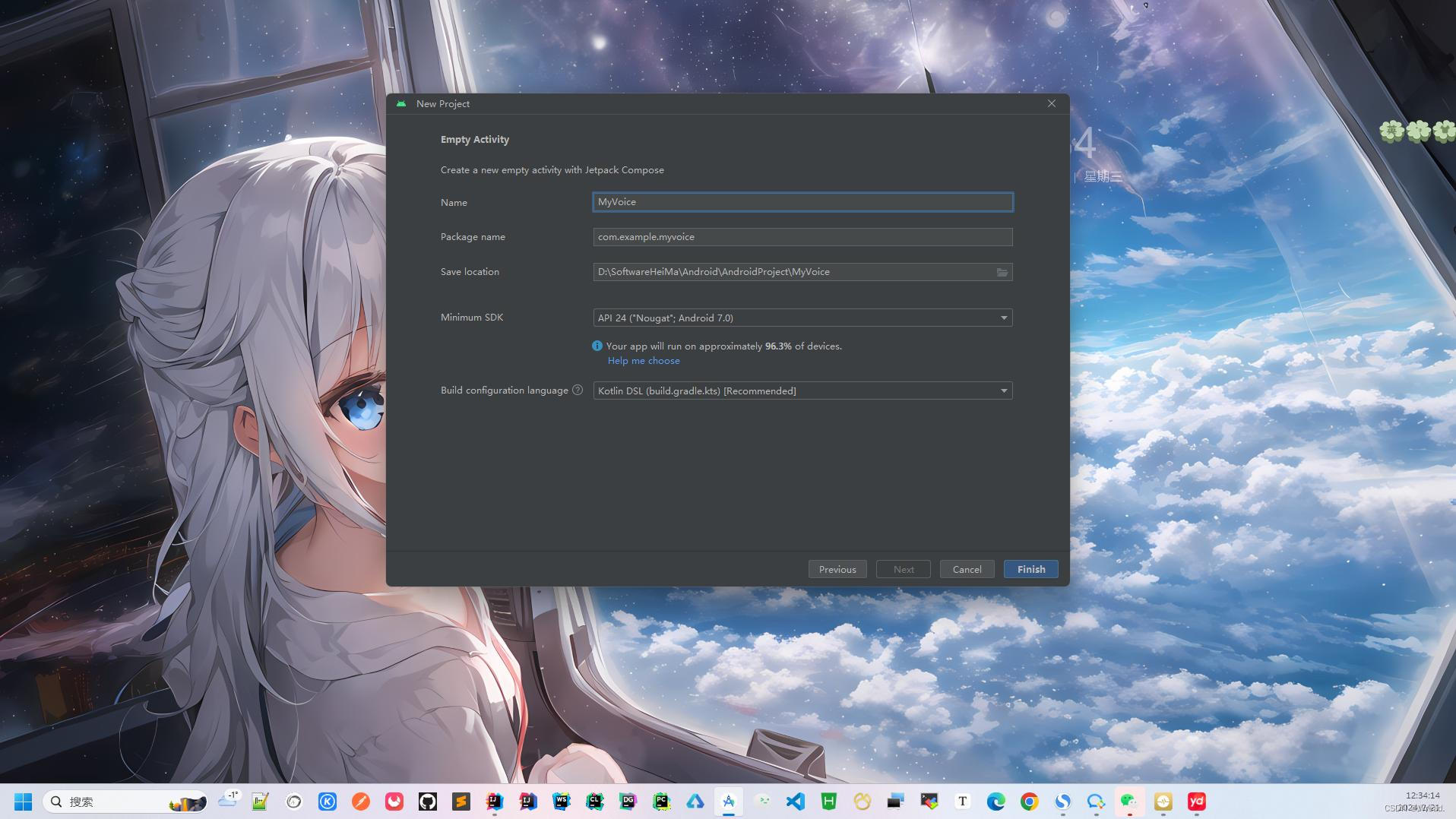Click the info icon beside device coverage text

point(597,346)
